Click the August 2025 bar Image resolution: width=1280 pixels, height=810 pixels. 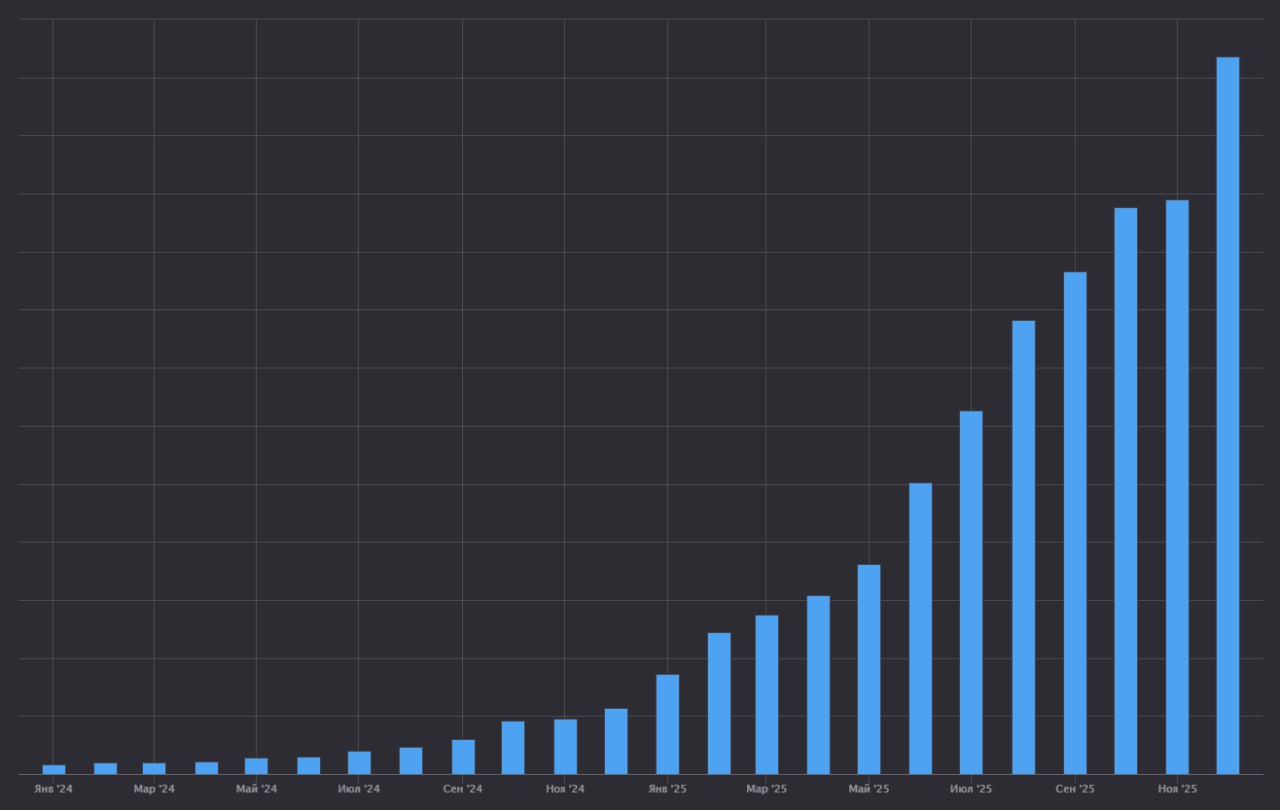[1023, 547]
